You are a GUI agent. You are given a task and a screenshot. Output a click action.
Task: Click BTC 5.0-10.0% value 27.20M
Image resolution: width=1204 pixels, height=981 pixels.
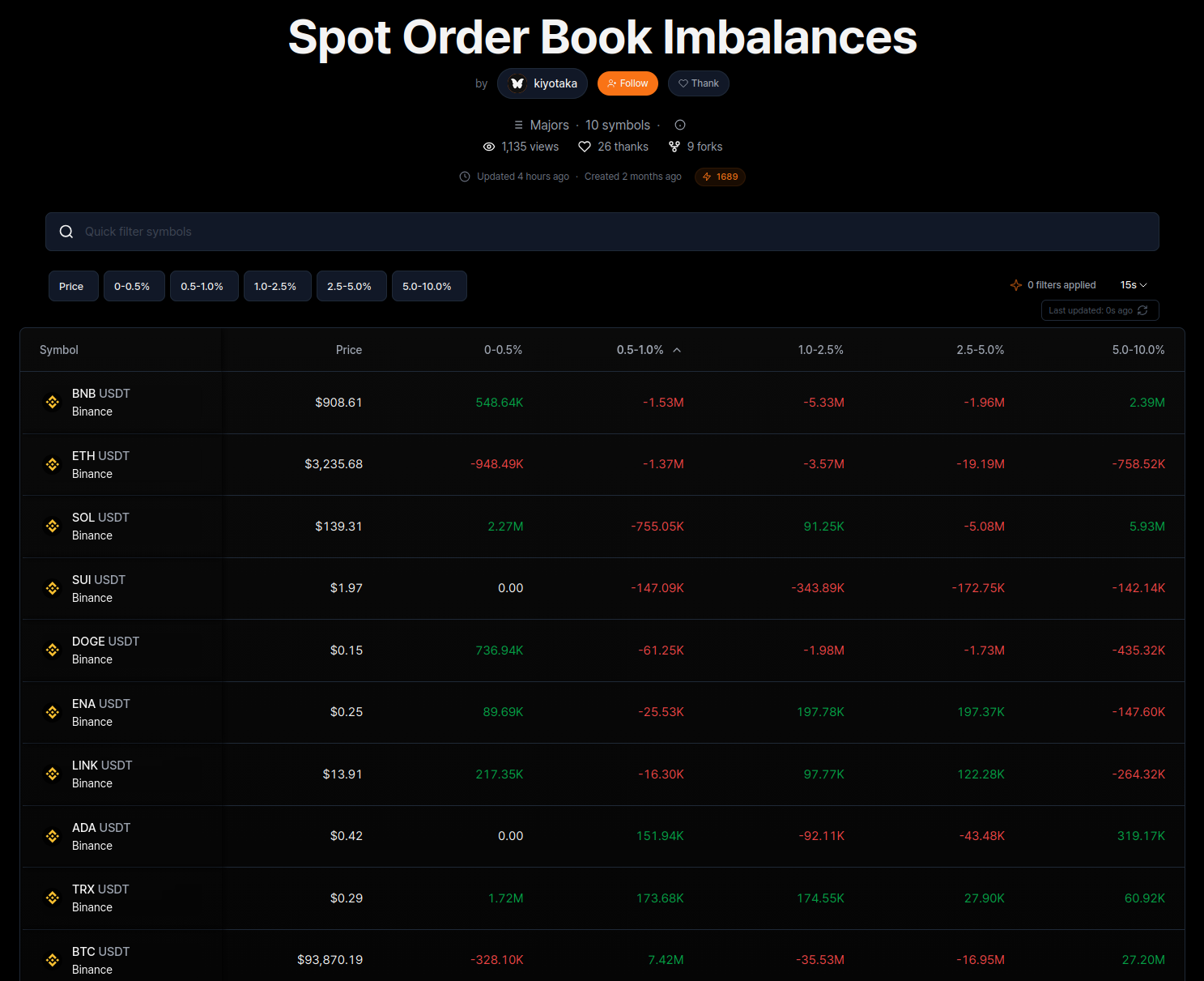click(x=1143, y=960)
